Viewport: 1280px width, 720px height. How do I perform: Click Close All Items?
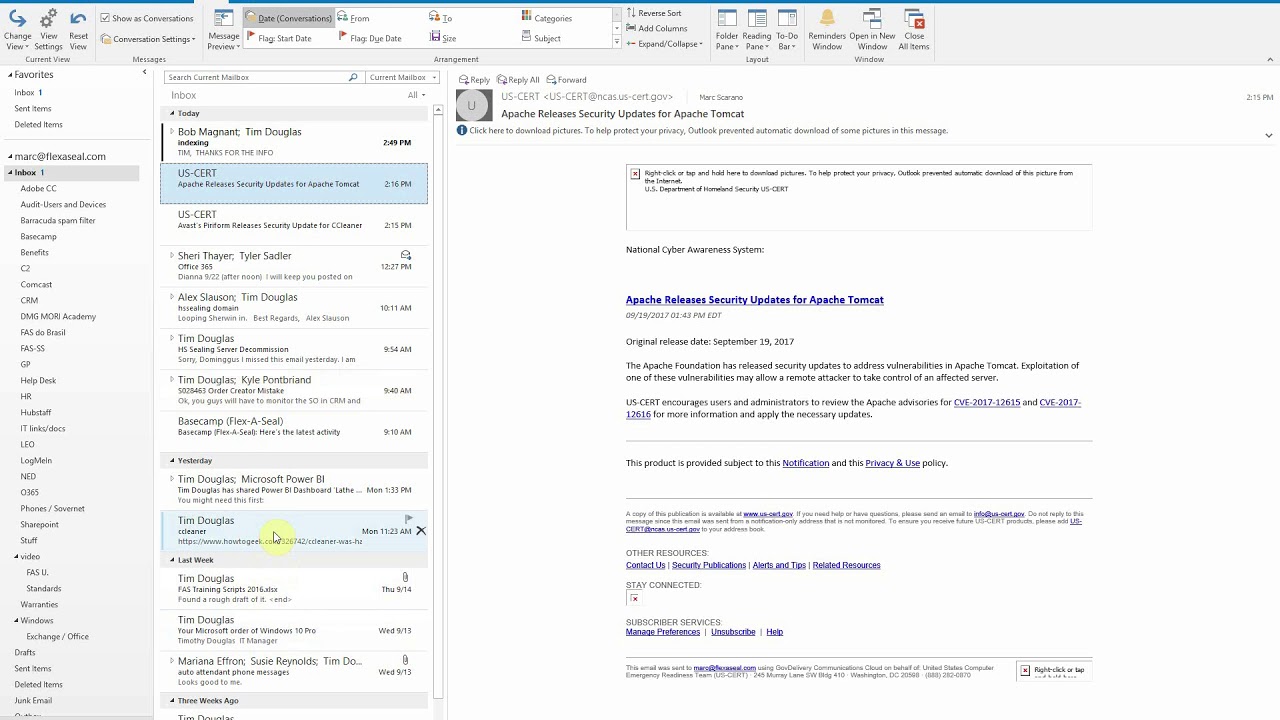(x=914, y=30)
